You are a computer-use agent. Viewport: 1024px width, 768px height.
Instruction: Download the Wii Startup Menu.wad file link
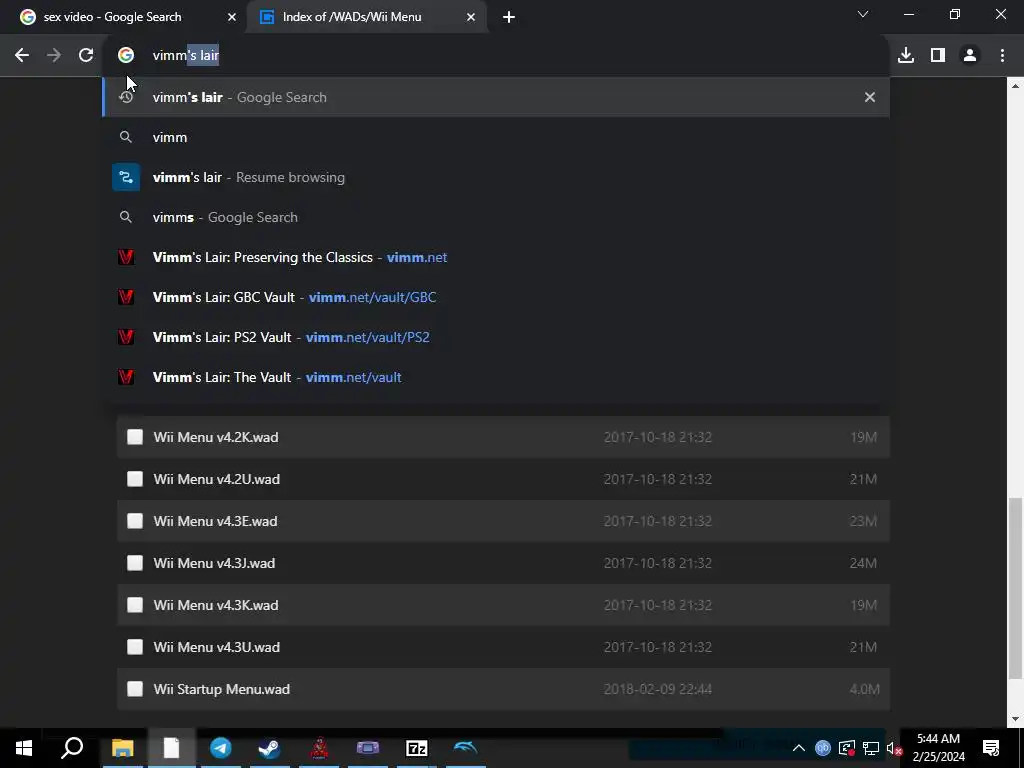[x=221, y=689]
